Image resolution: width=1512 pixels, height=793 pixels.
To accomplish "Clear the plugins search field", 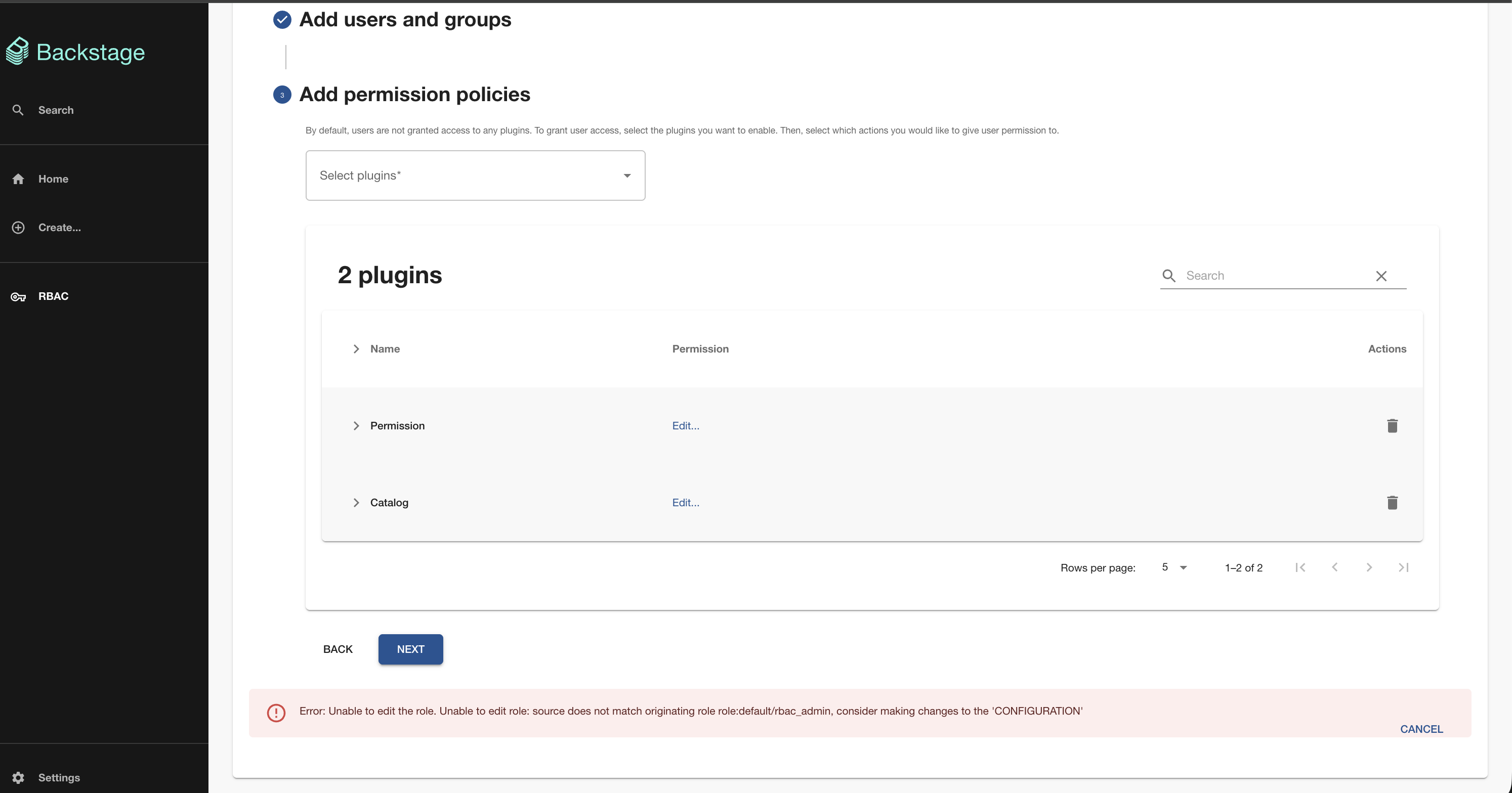I will point(1381,276).
